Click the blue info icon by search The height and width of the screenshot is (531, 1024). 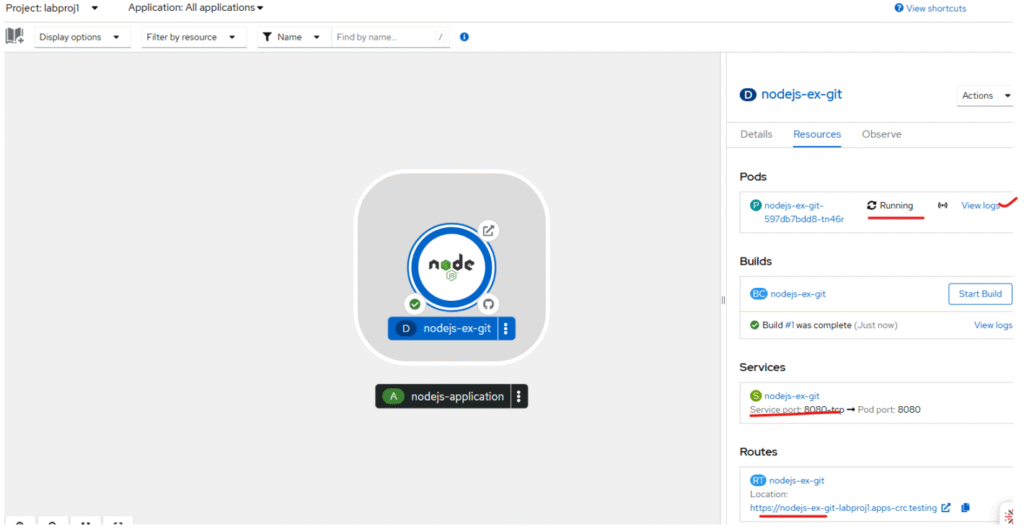pos(464,37)
